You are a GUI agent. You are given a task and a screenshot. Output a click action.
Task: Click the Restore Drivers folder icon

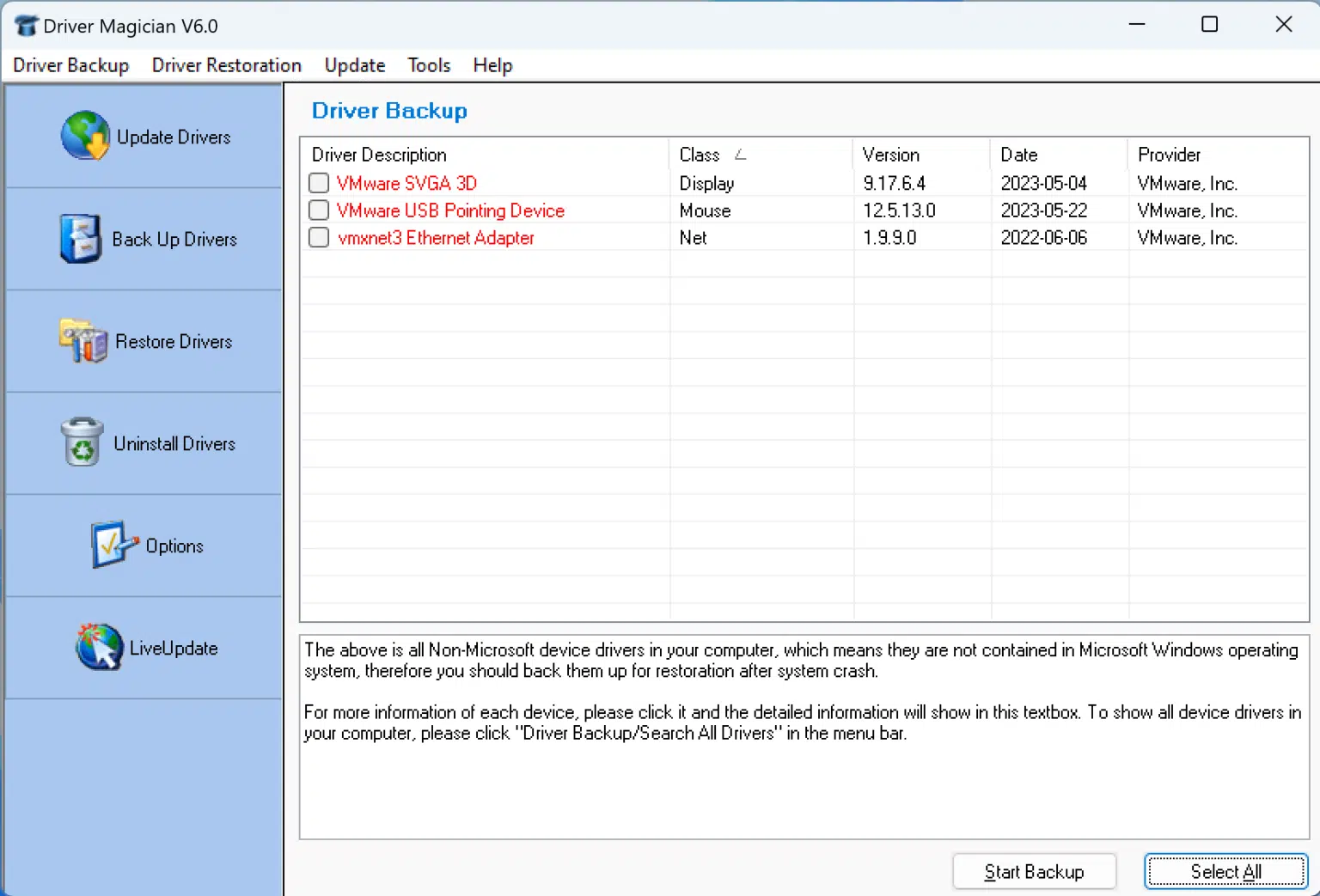tap(83, 341)
